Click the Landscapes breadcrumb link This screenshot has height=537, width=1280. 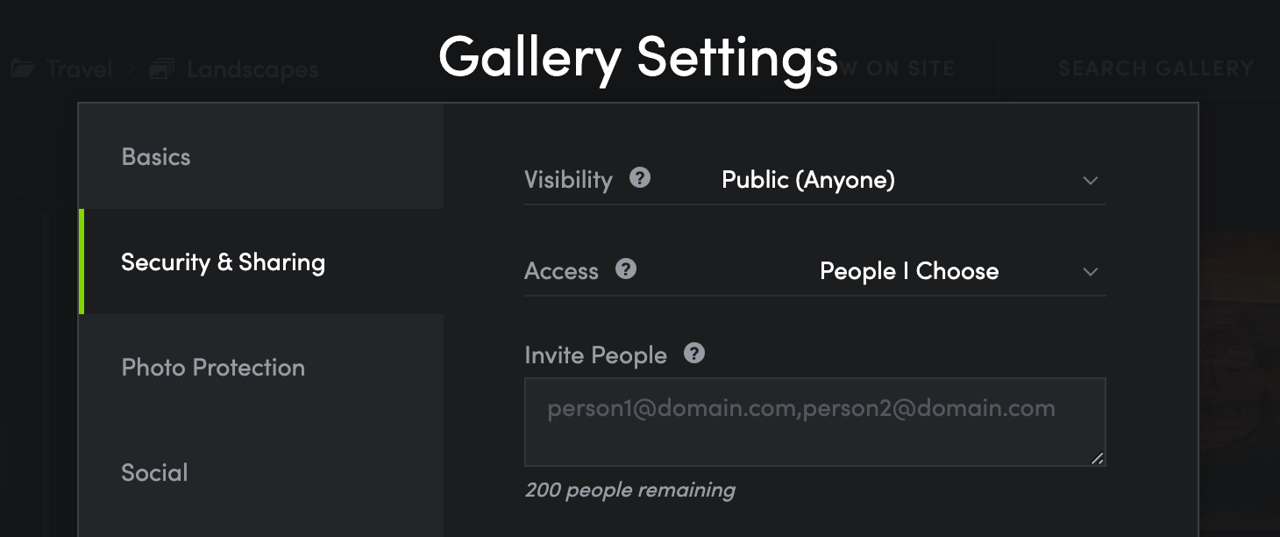pyautogui.click(x=252, y=69)
